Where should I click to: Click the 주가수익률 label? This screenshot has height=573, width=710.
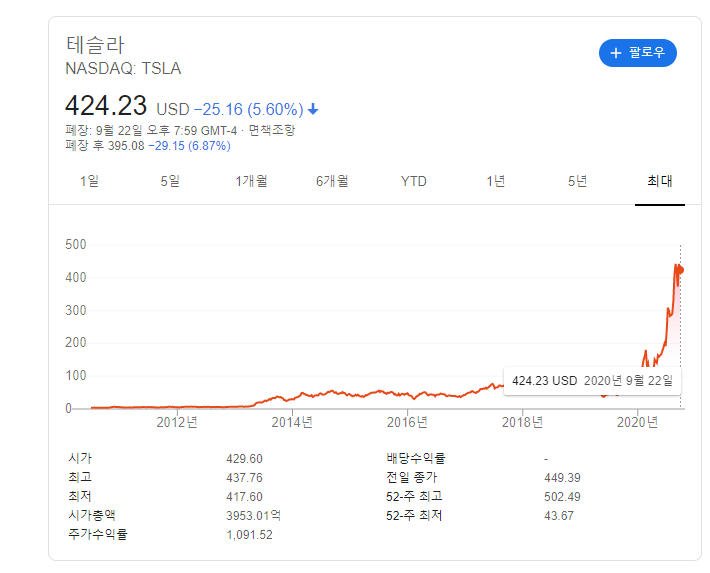pos(98,534)
